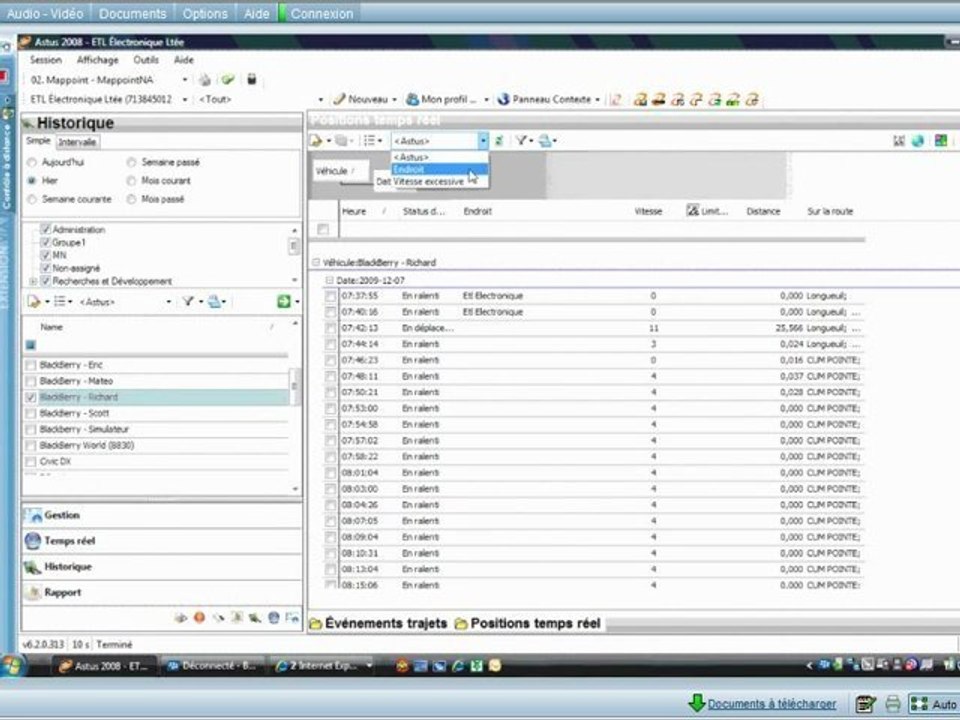This screenshot has height=720, width=960.
Task: Open the Nouveau dropdown button
Action: [365, 99]
